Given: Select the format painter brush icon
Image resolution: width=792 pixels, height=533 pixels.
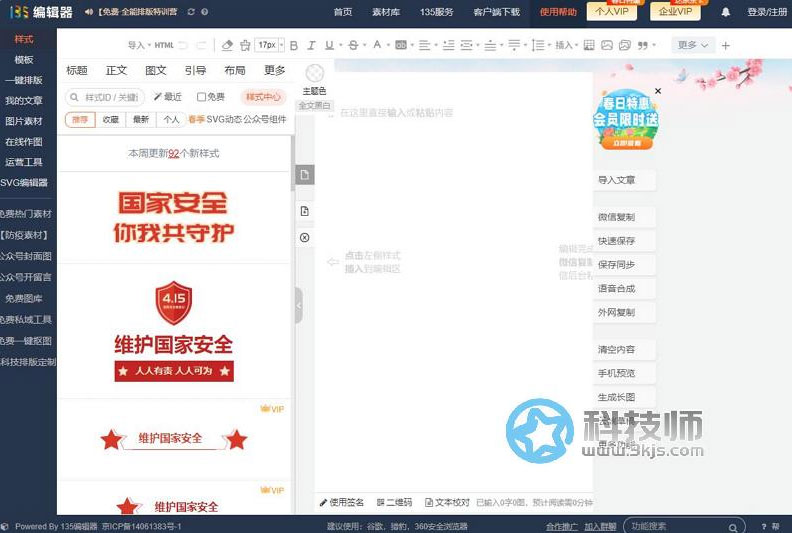Looking at the screenshot, I should point(245,45).
